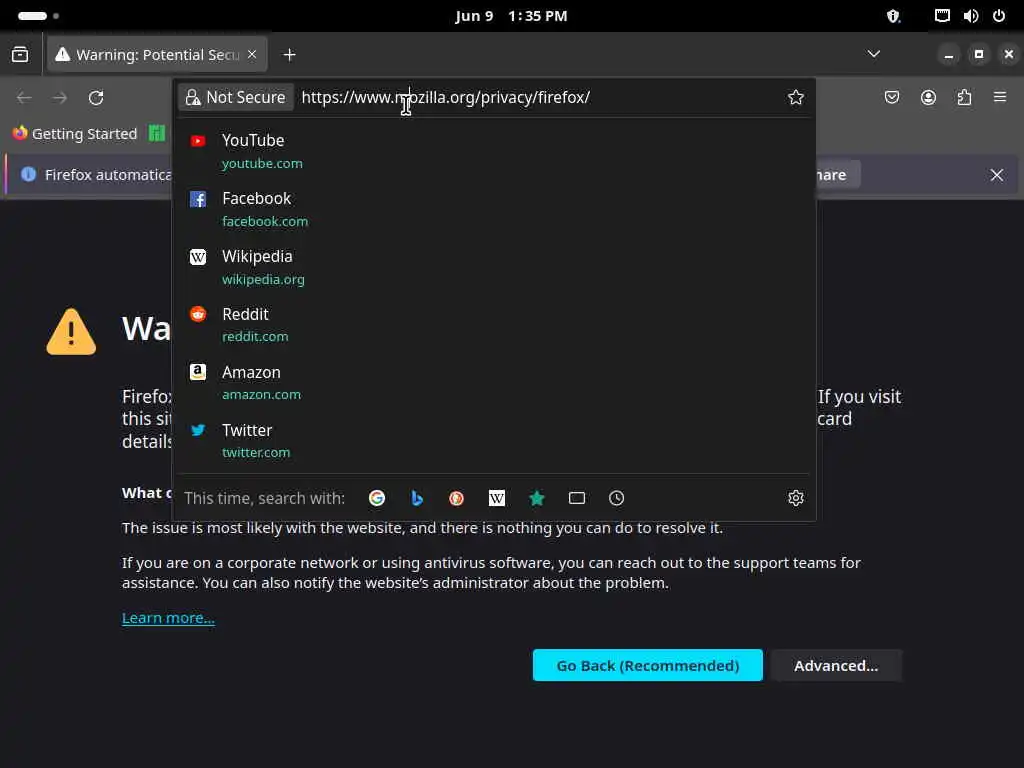This screenshot has width=1024, height=768.
Task: Expand the list all tabs chevron
Action: click(x=873, y=54)
